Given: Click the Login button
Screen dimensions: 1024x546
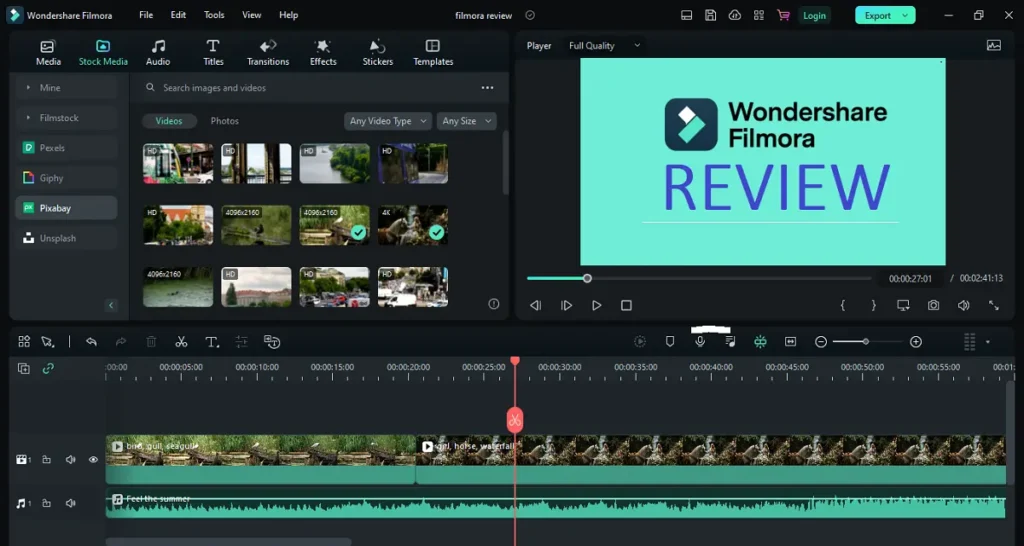Looking at the screenshot, I should [x=814, y=16].
